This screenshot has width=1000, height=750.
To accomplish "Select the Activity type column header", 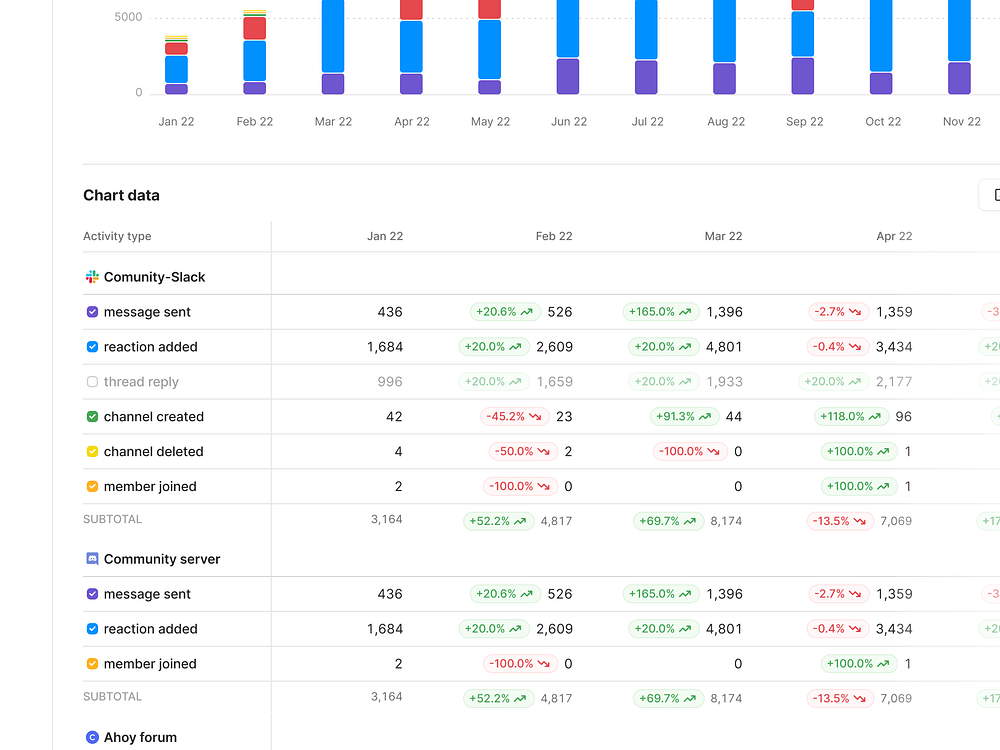I will (x=117, y=236).
